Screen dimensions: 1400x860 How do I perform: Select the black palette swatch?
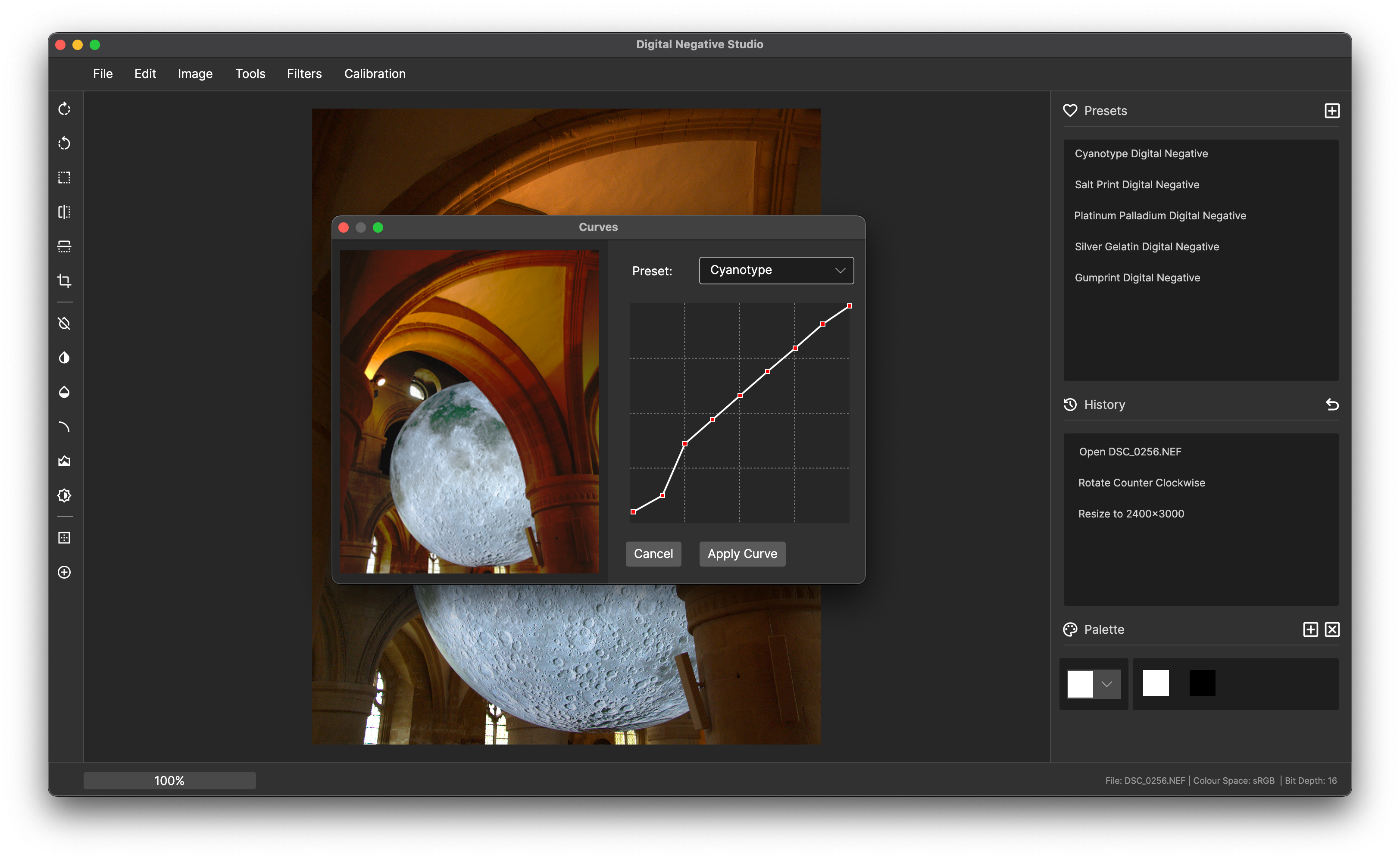(1202, 683)
